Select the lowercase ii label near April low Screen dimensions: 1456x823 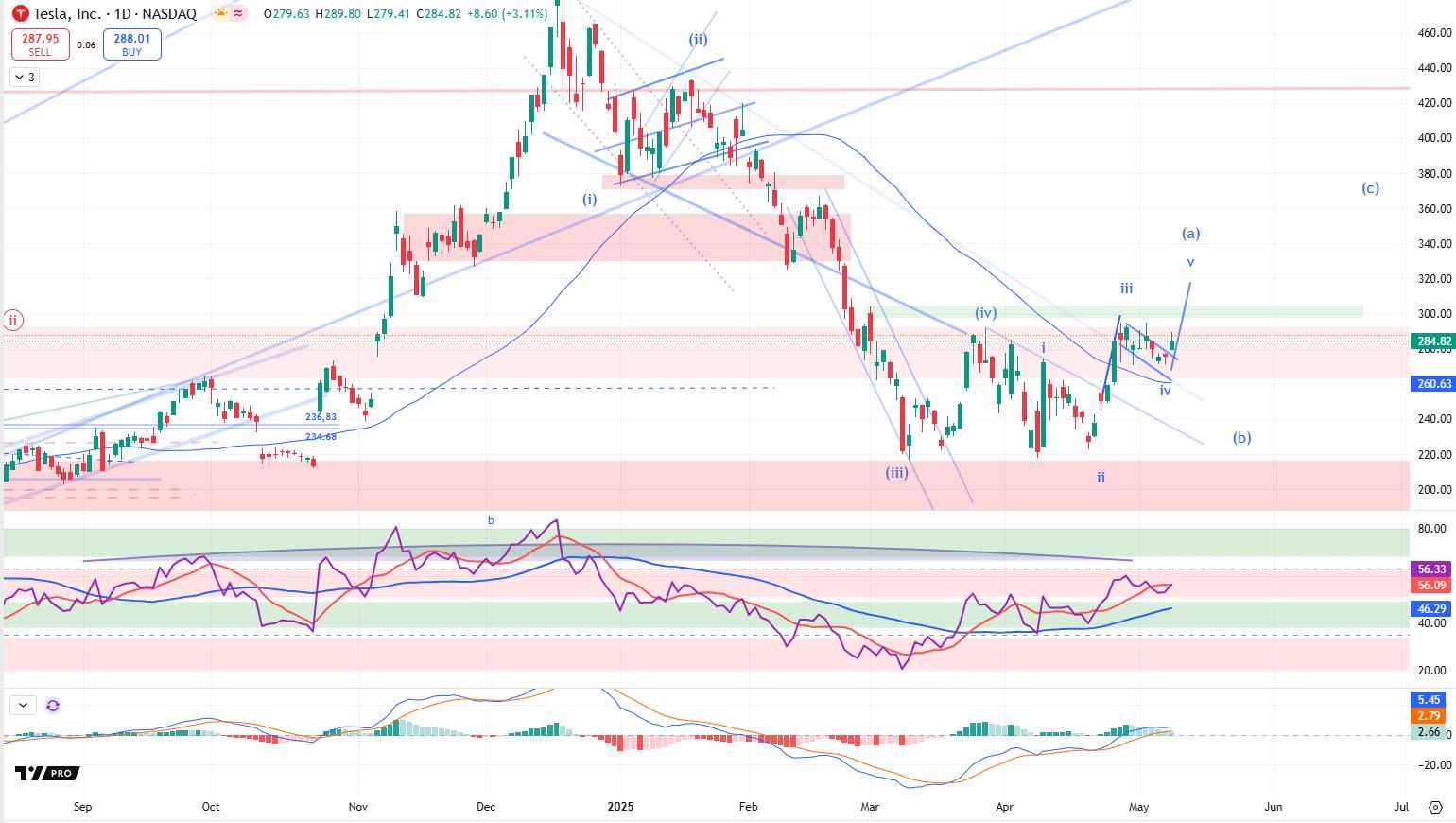click(1101, 478)
